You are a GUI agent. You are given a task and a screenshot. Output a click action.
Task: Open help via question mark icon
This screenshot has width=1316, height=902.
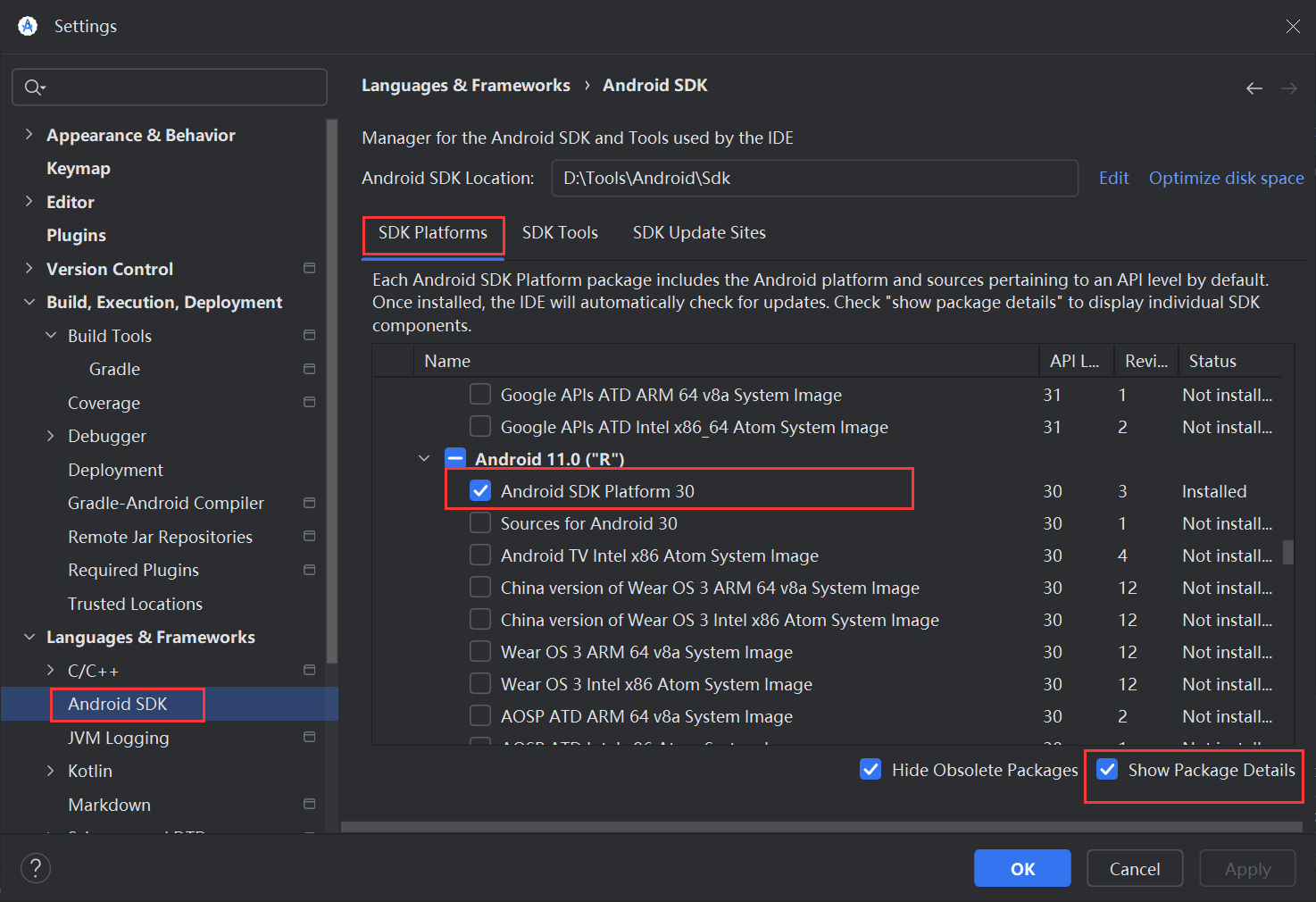36,867
